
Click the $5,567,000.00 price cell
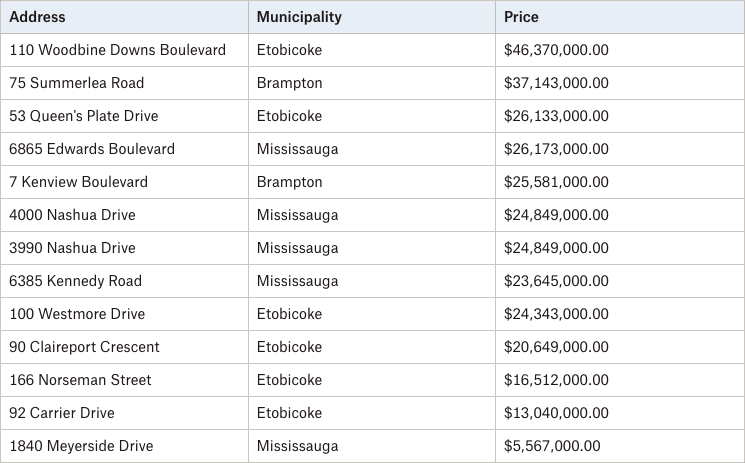click(620, 446)
